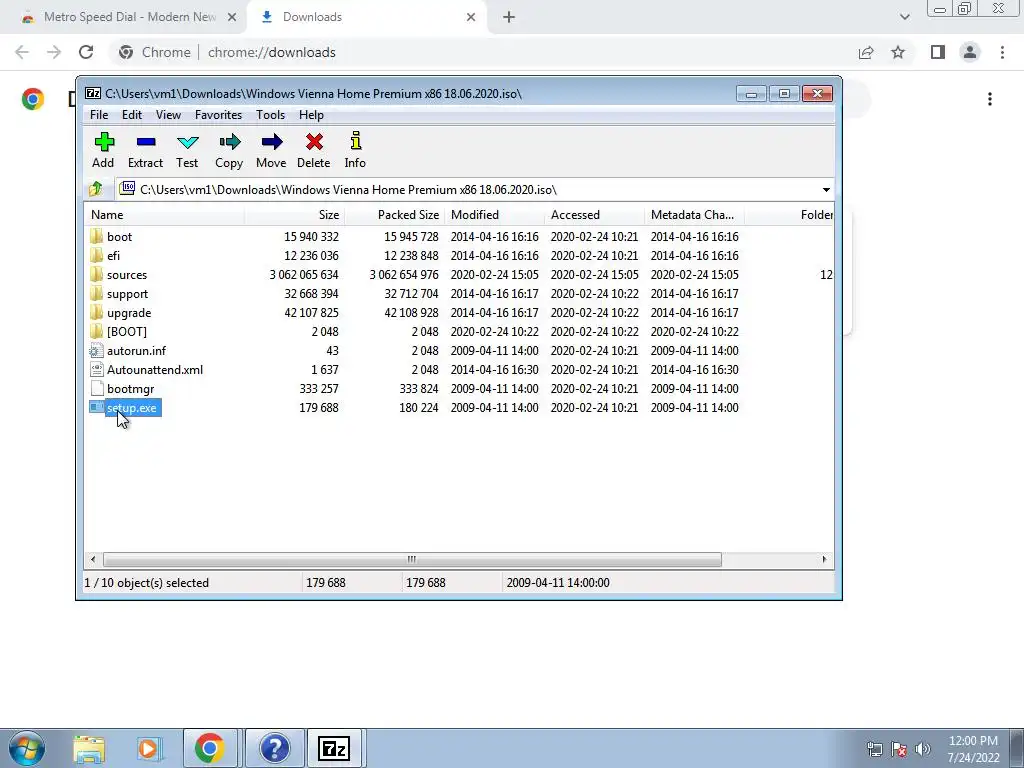Select the [BOOT] folder icon

[x=97, y=331]
